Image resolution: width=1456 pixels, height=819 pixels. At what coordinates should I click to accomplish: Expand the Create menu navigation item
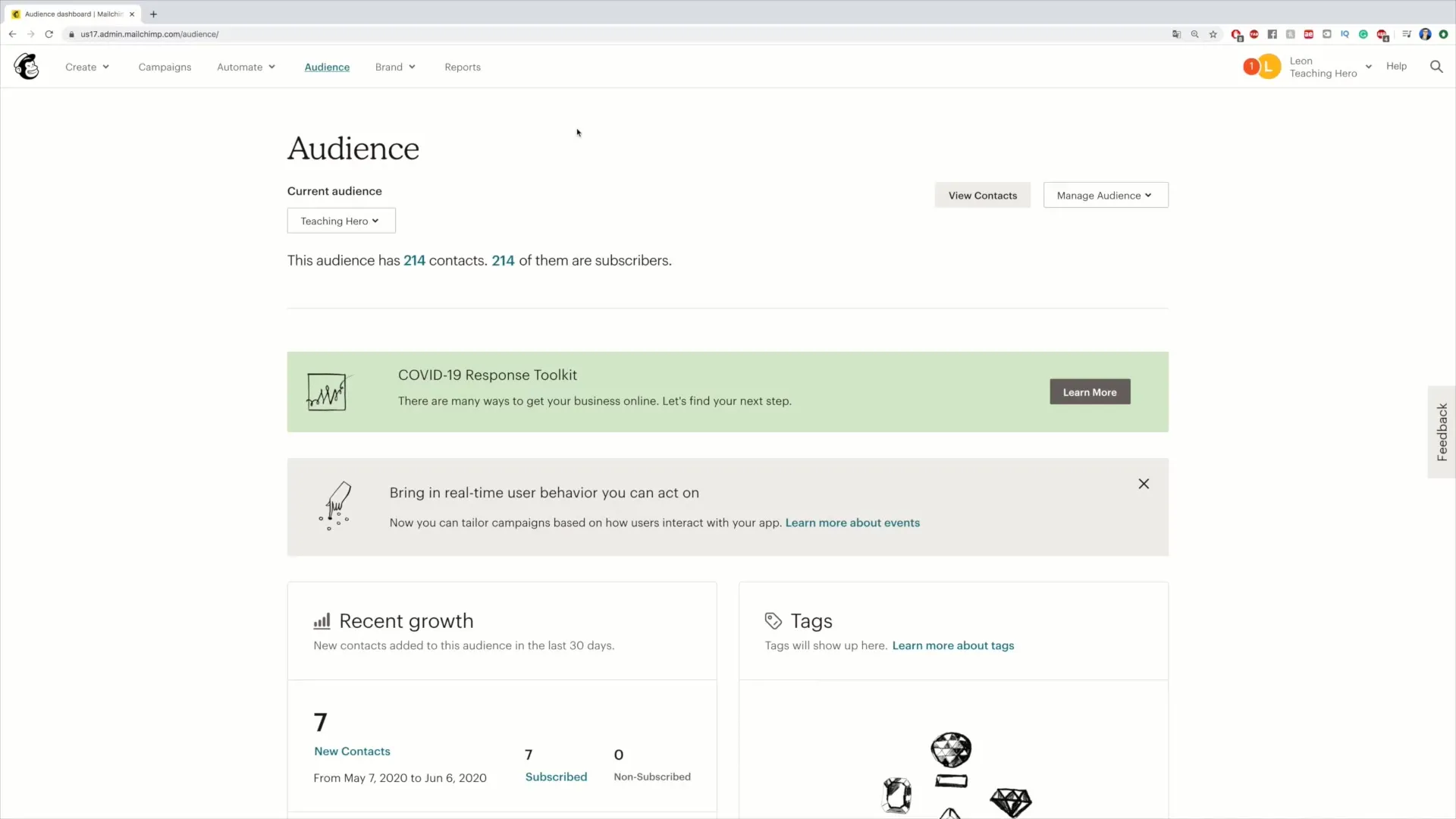click(x=87, y=67)
